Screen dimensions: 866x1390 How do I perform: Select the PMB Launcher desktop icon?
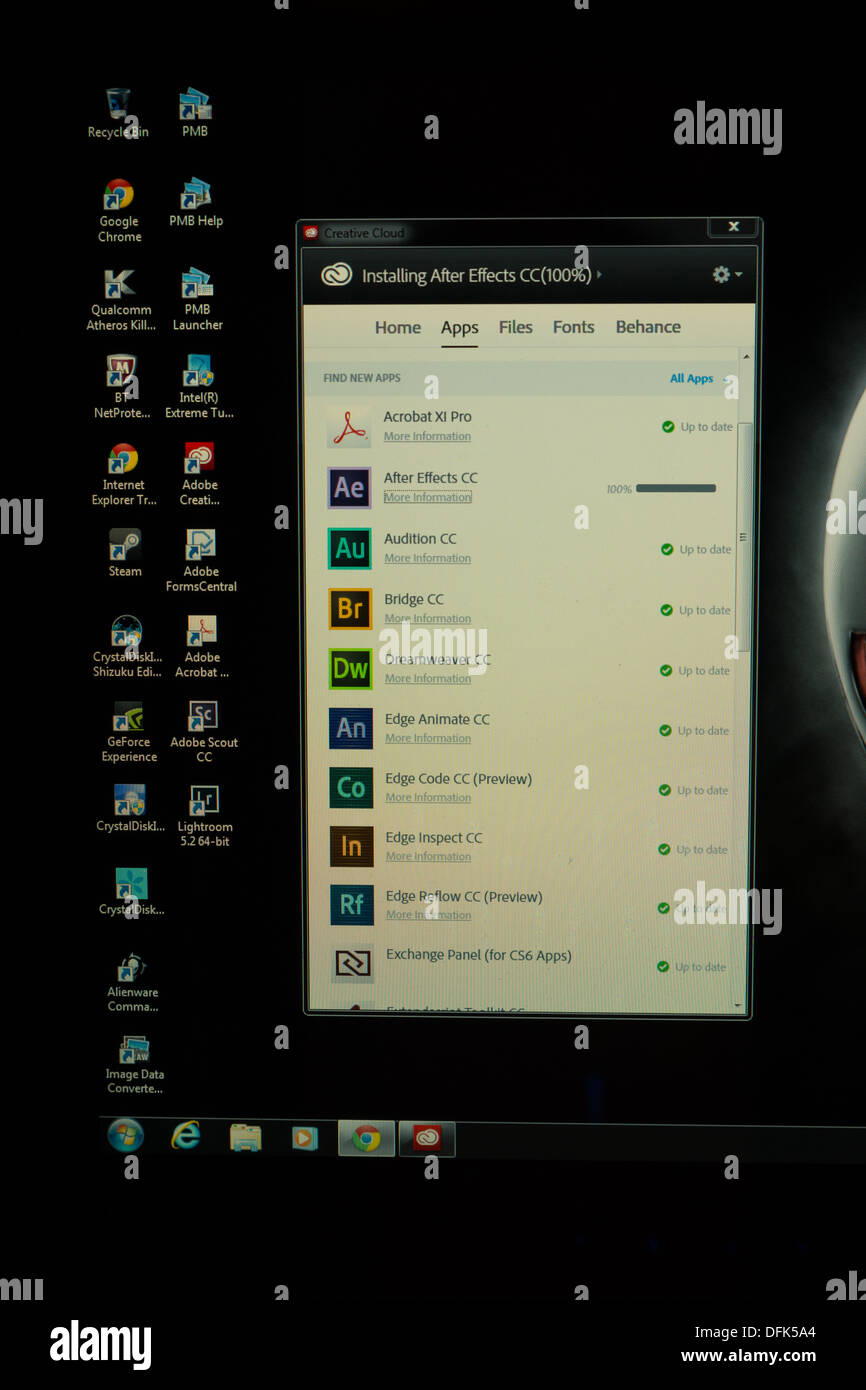point(197,299)
